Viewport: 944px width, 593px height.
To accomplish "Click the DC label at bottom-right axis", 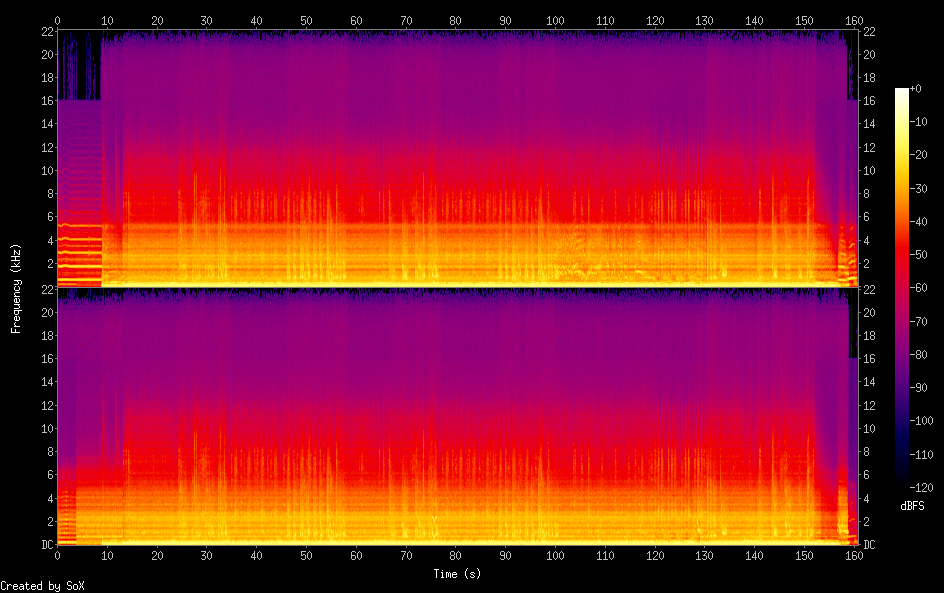I will (x=869, y=544).
